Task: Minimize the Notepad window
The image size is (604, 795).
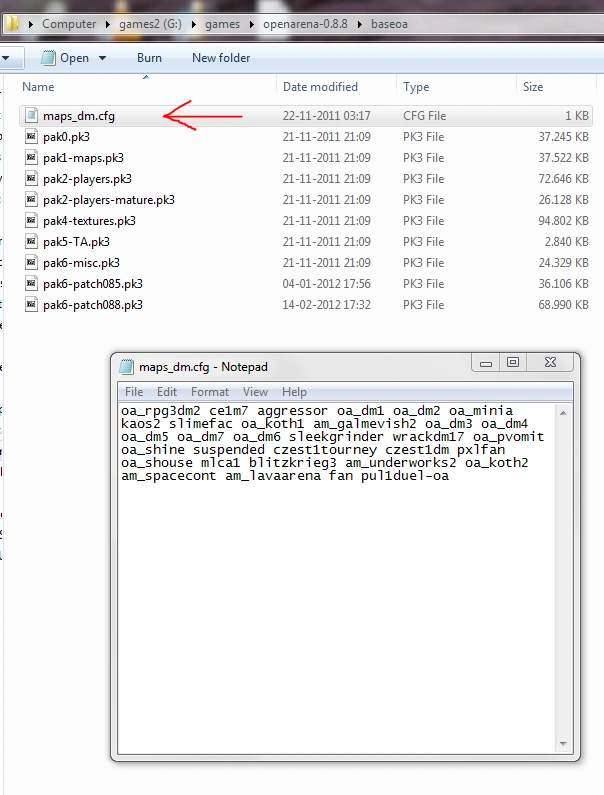Action: pyautogui.click(x=486, y=363)
